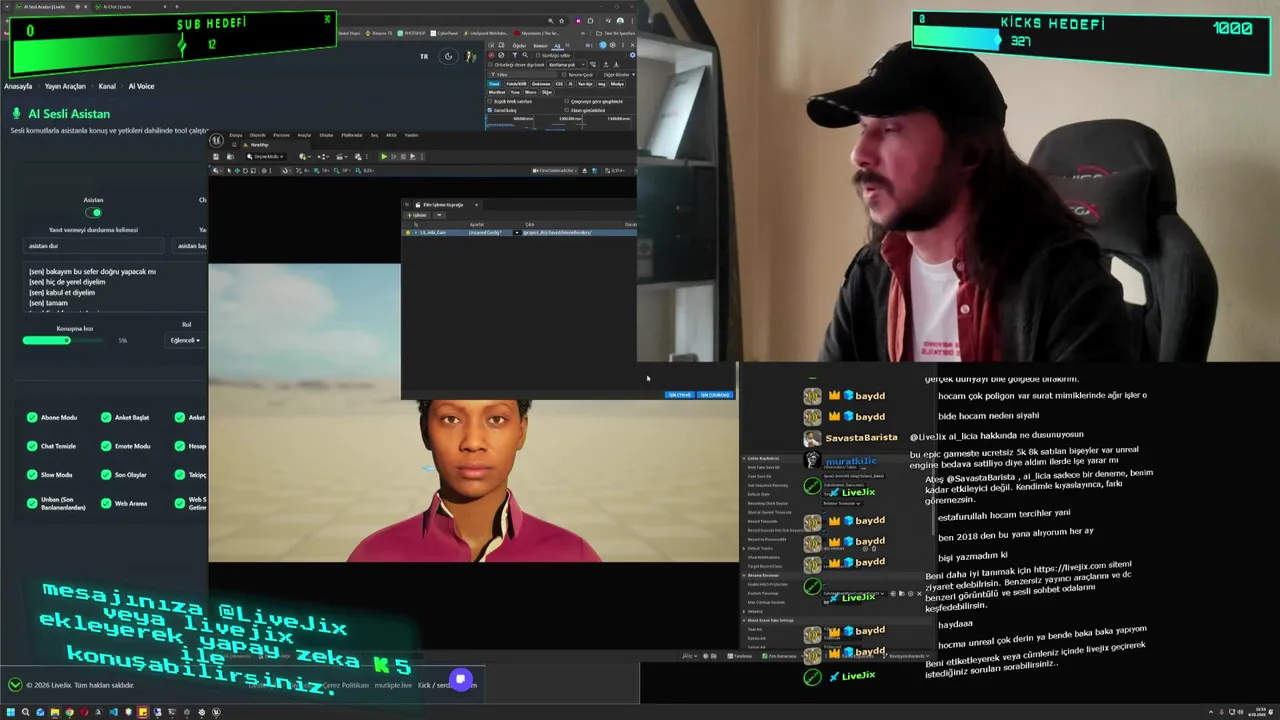Adjust the Konuşma hızı slider
This screenshot has width=1280, height=720.
(62, 340)
